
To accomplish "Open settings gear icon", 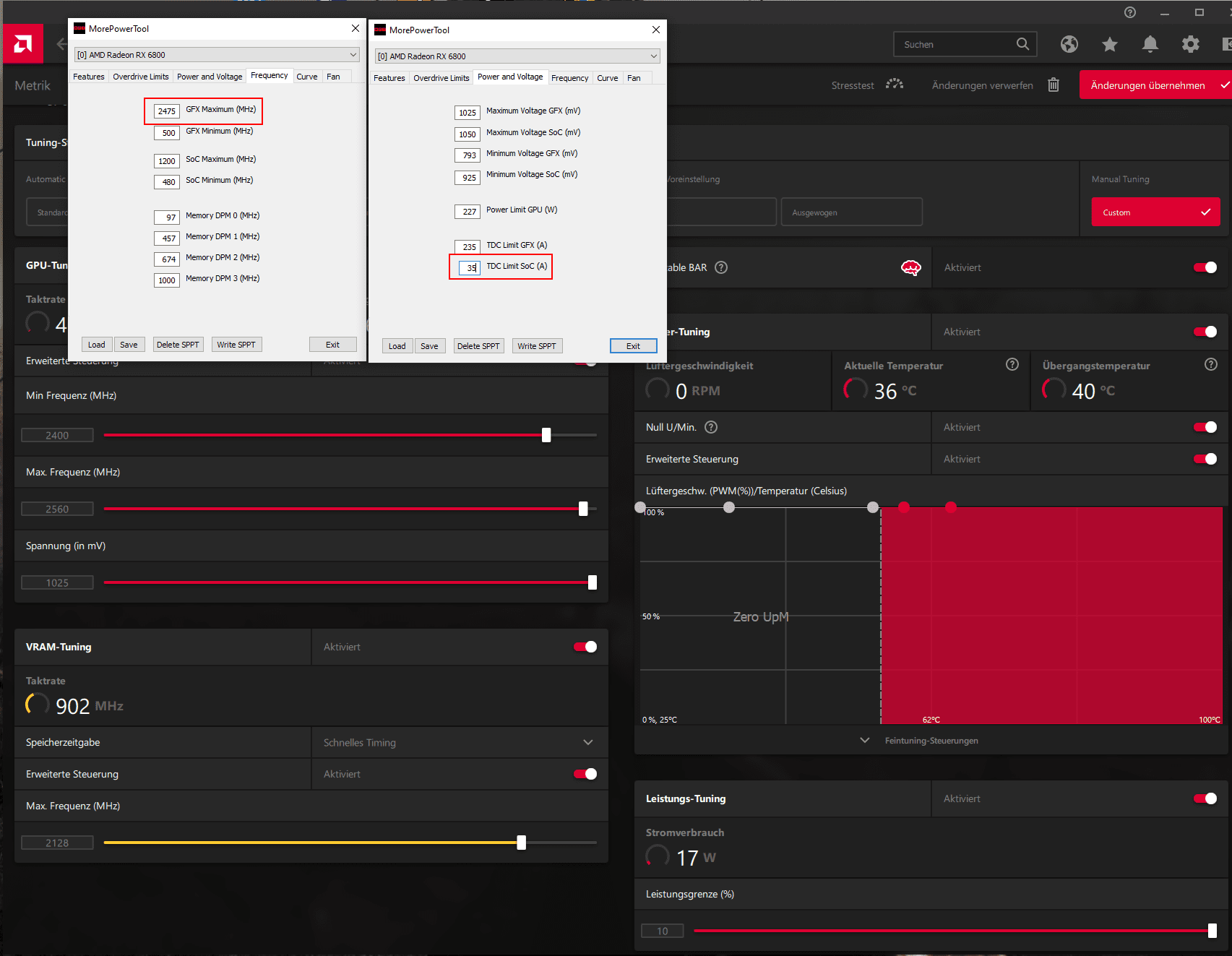I will pos(1191,44).
